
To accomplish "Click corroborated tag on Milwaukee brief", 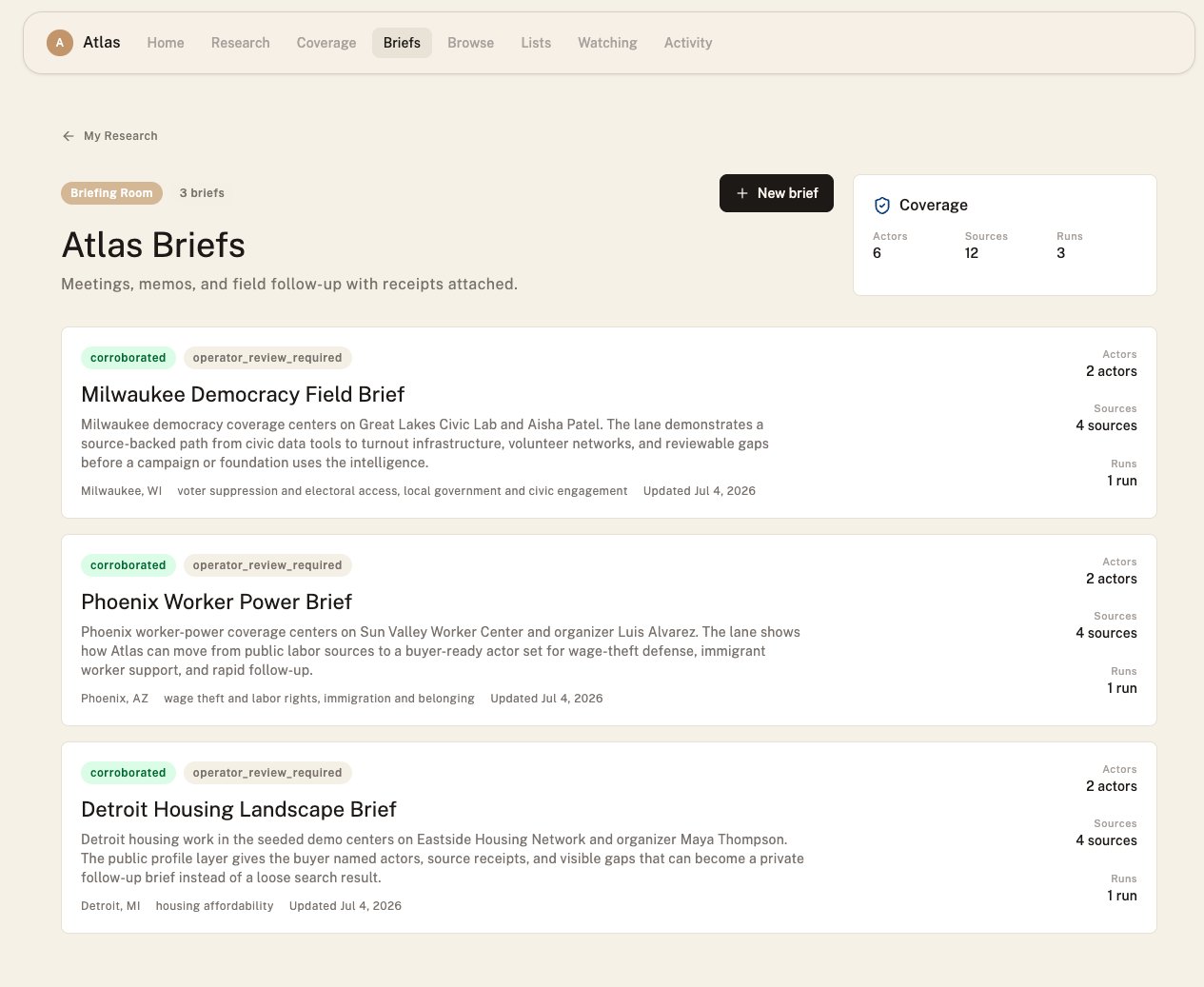I will click(128, 358).
